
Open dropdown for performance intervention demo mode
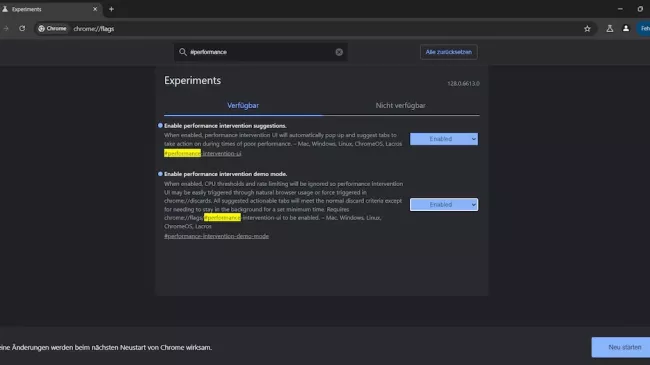point(444,204)
